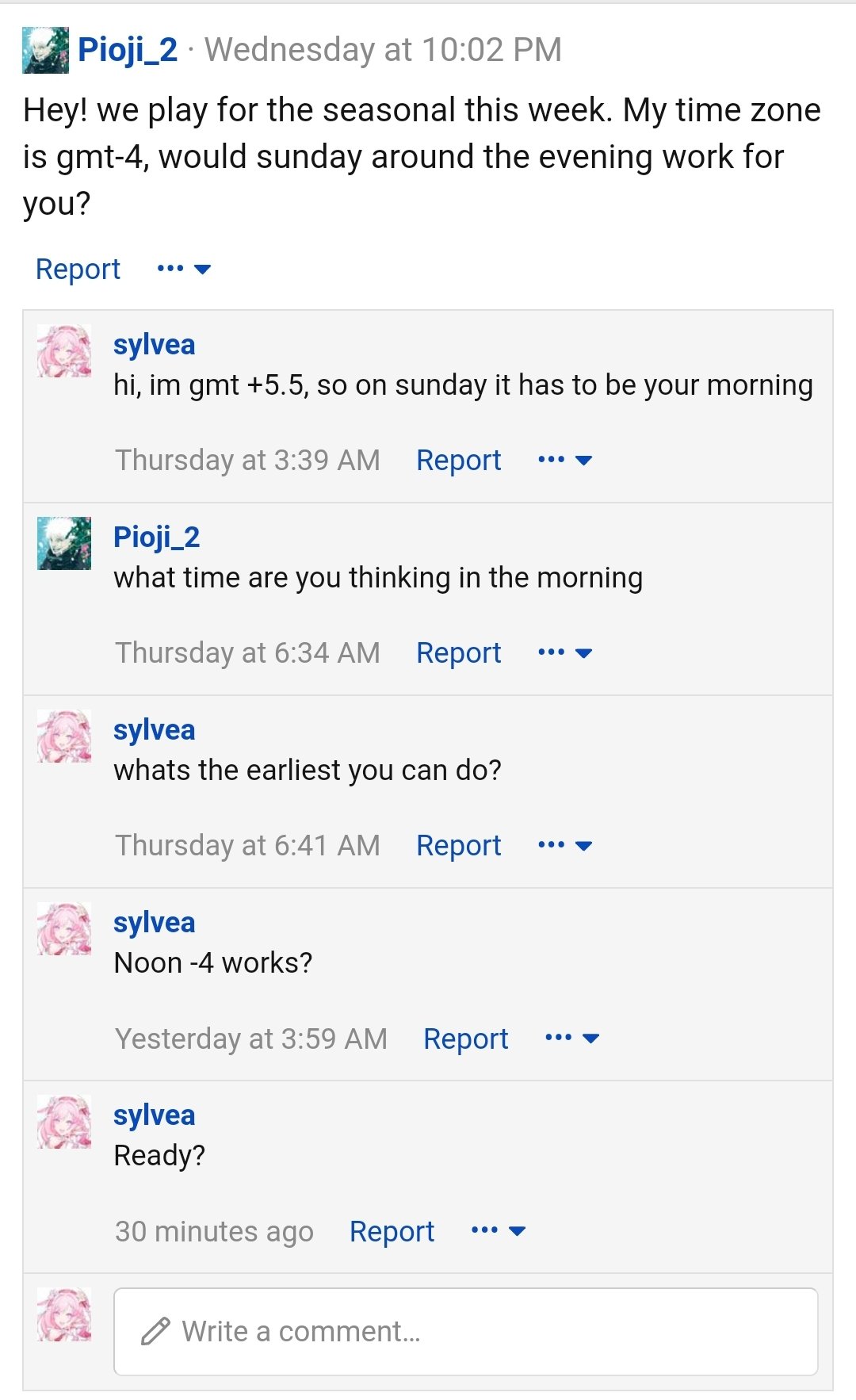The width and height of the screenshot is (856, 1400).
Task: Click Pioji_2's avatar in the main post header
Action: point(45,50)
